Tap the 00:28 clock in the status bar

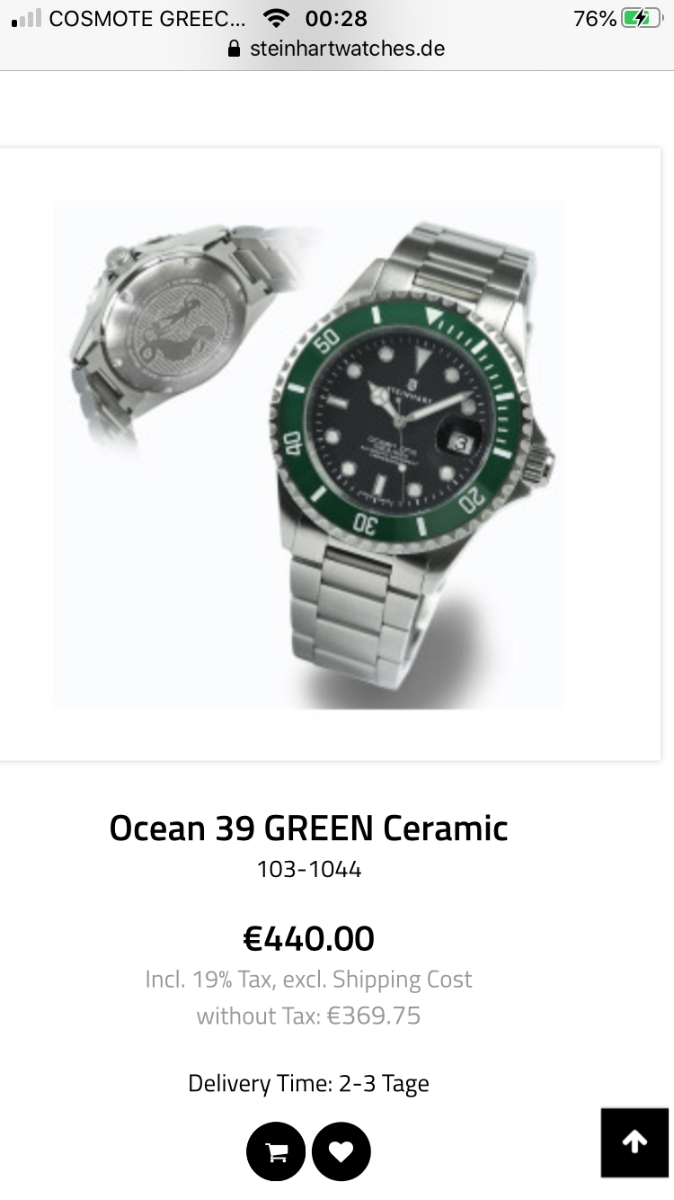(336, 18)
